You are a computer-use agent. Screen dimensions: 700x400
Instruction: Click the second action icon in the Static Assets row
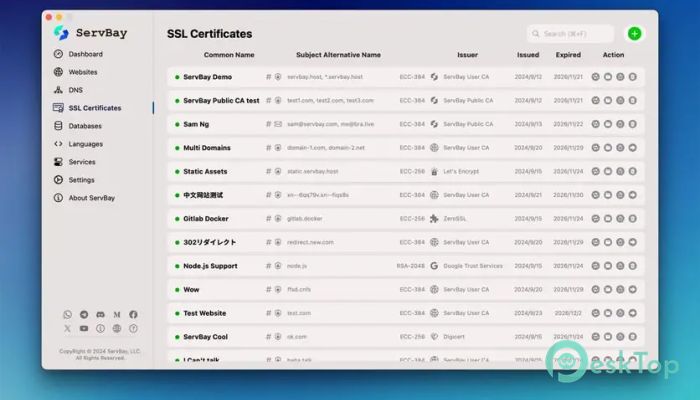tap(608, 171)
